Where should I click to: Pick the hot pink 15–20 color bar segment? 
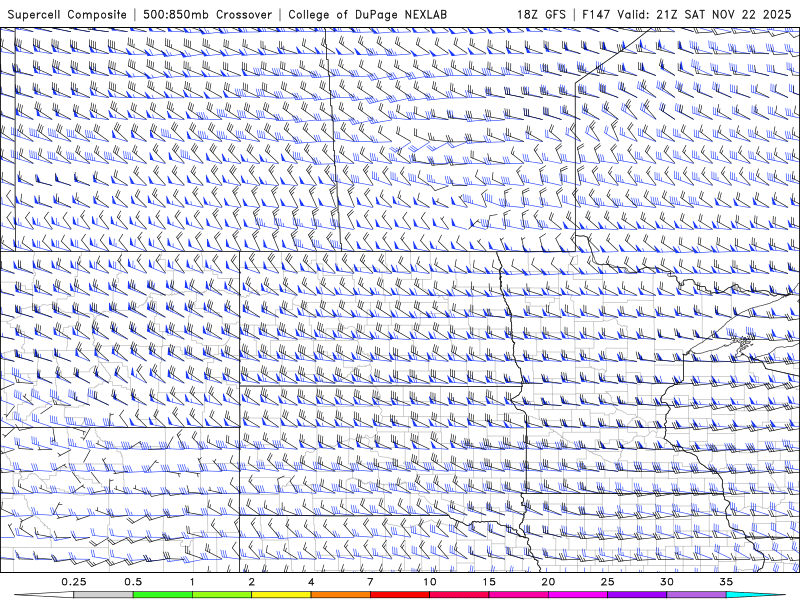pyautogui.click(x=518, y=595)
